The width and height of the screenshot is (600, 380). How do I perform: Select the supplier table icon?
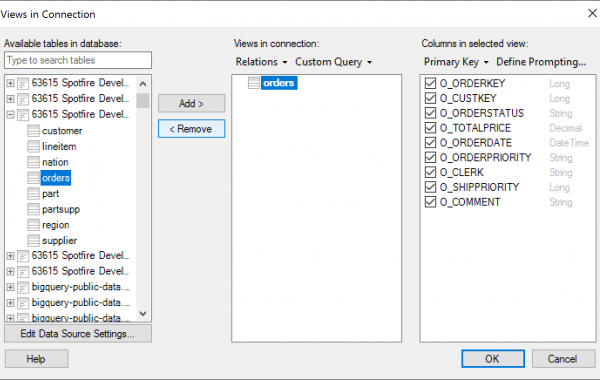click(33, 241)
